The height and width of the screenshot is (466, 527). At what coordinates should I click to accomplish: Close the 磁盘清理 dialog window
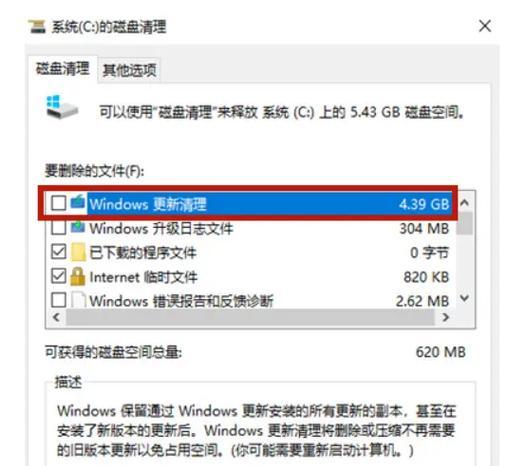click(x=485, y=26)
